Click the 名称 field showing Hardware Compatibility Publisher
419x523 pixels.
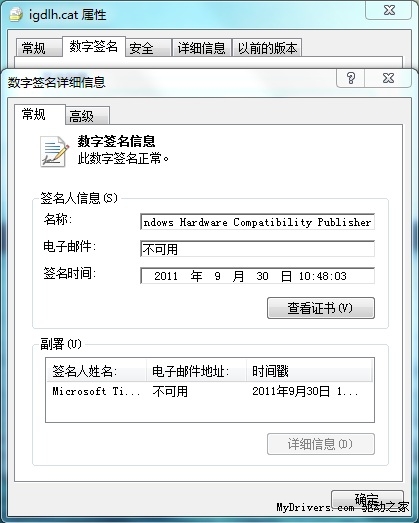257,222
